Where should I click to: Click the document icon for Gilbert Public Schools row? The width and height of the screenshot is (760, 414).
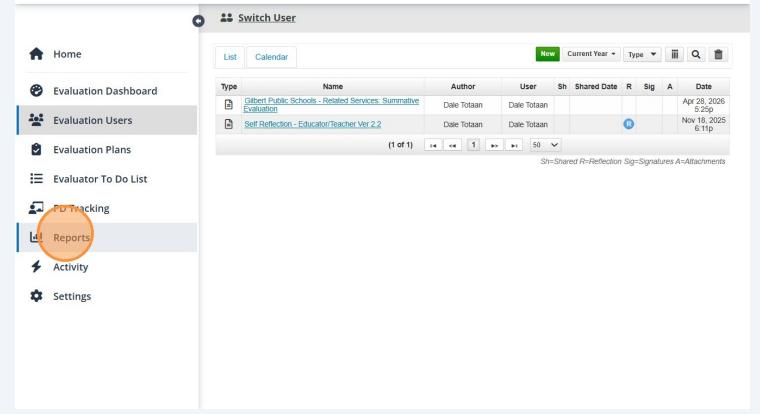(228, 105)
